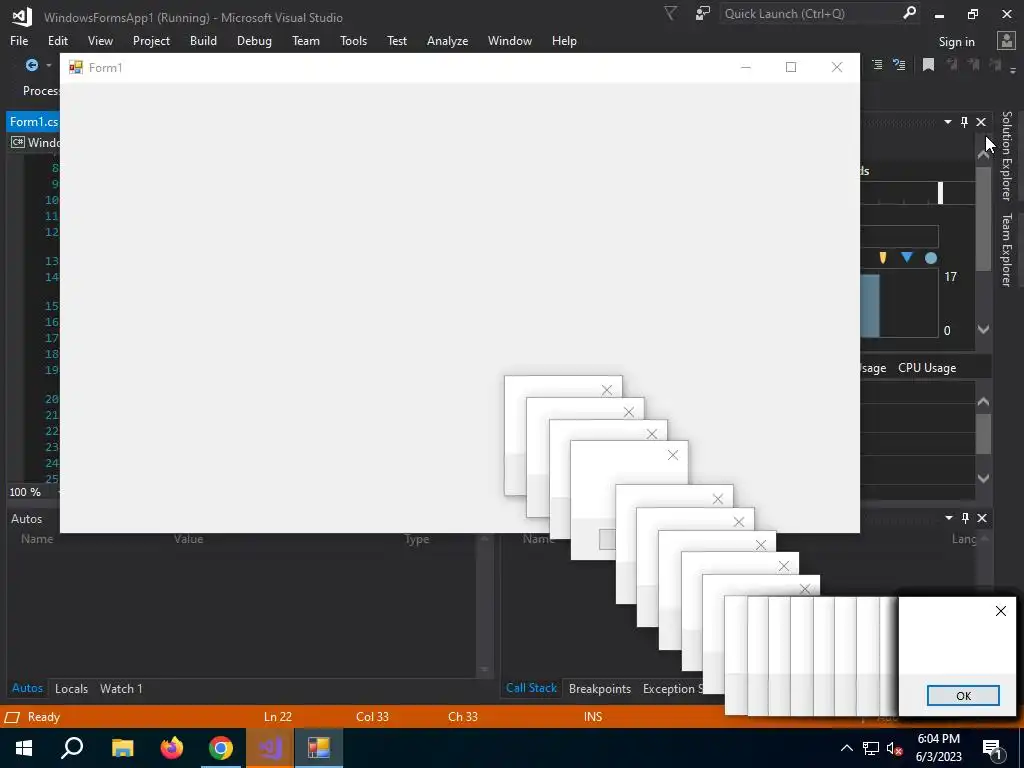The height and width of the screenshot is (768, 1024).
Task: Click the account avatar icon beside Sign in
Action: [x=1006, y=40]
